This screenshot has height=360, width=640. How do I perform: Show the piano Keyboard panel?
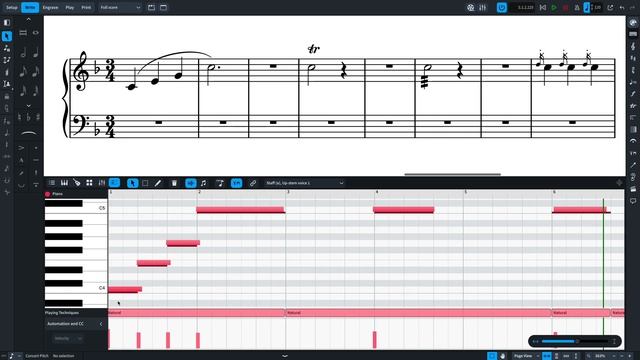[x=64, y=183]
